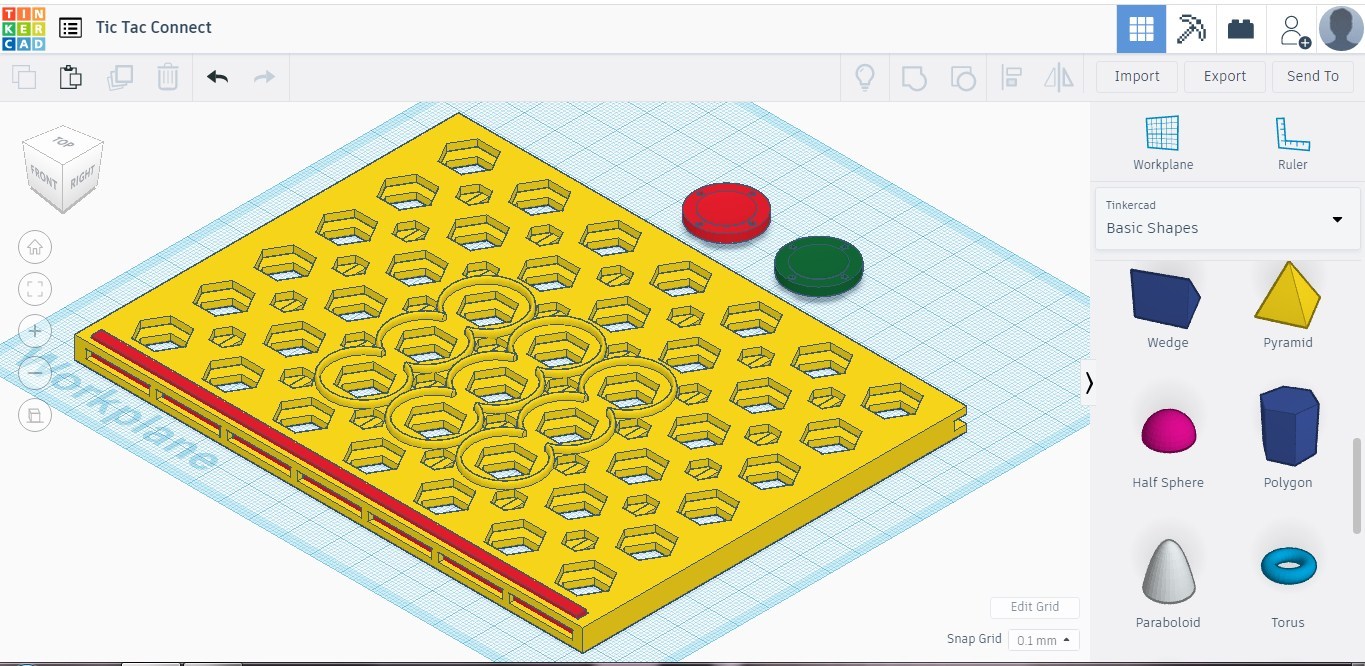Click the project title Tic Tac Connect
This screenshot has width=1365, height=666.
(x=154, y=28)
